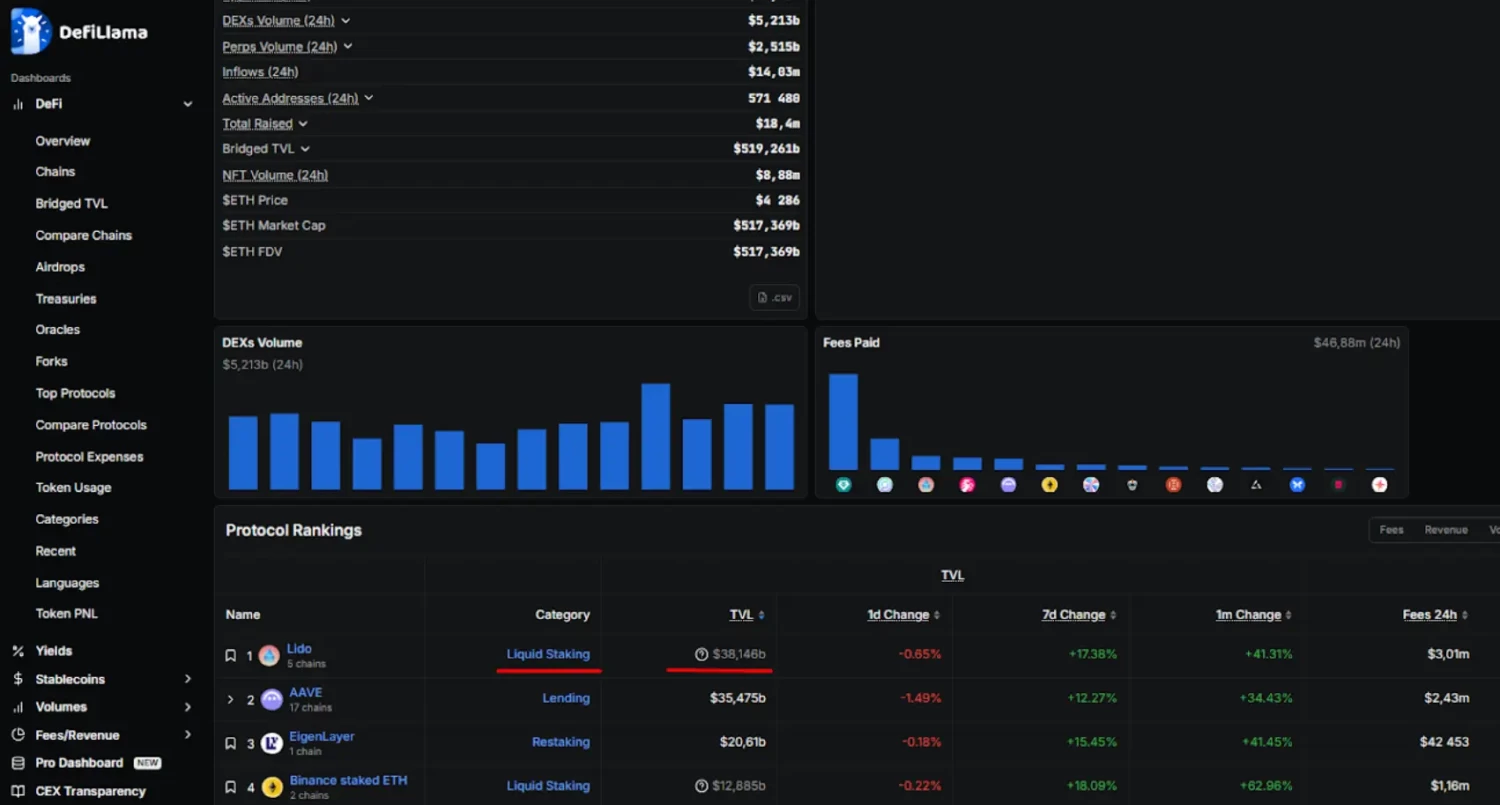The image size is (1500, 805).
Task: Switch to the Revenue tab
Action: coord(1445,530)
